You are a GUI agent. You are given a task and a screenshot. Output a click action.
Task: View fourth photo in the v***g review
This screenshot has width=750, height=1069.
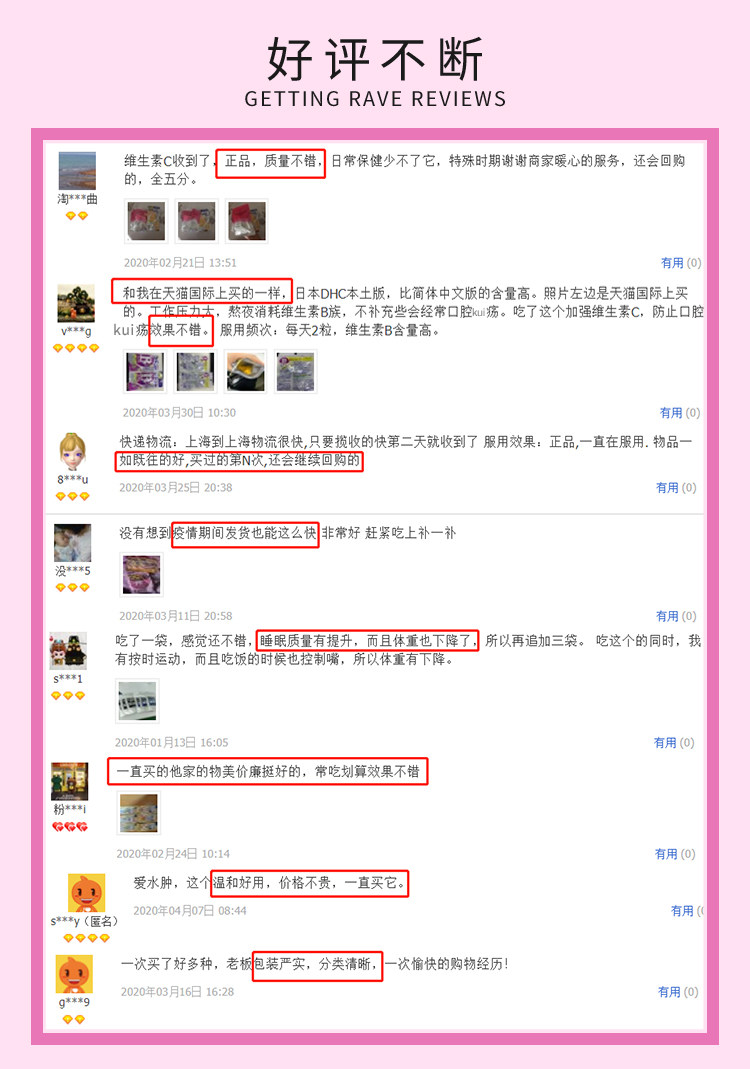(296, 372)
